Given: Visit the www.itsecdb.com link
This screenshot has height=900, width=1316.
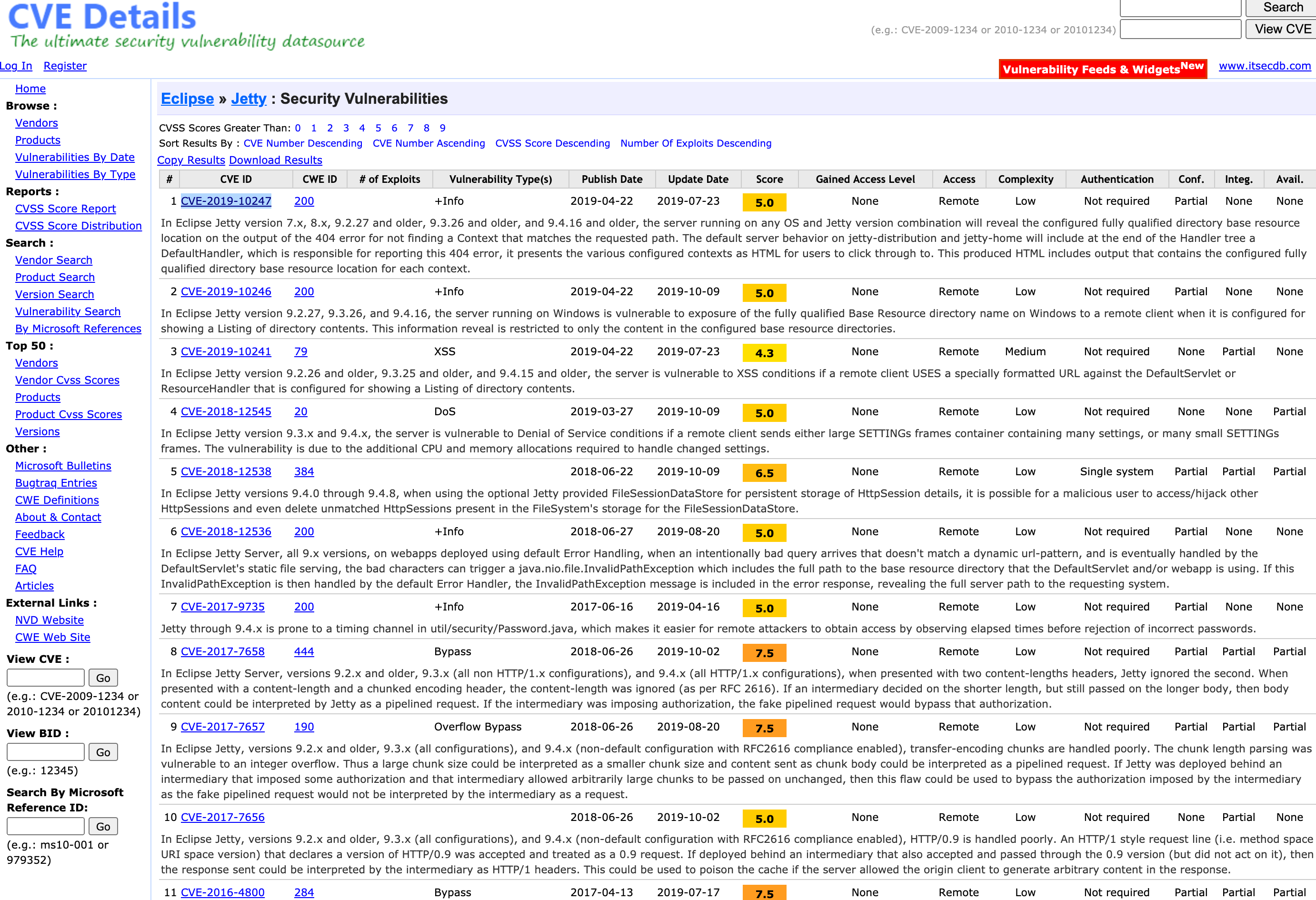Looking at the screenshot, I should coord(1265,66).
